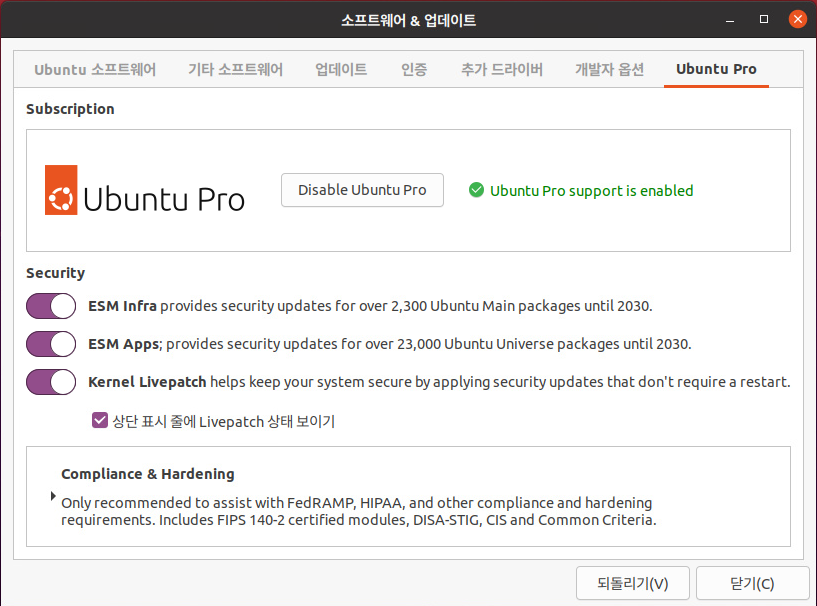Click the 되돌리기(V) button
817x606 pixels.
[633, 583]
